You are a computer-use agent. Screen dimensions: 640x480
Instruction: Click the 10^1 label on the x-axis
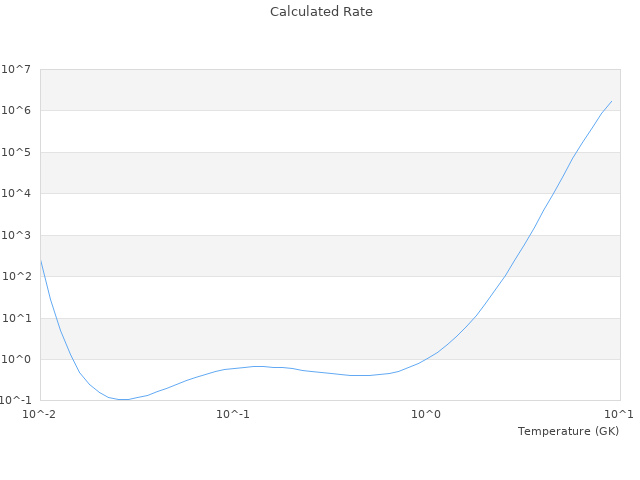[619, 414]
